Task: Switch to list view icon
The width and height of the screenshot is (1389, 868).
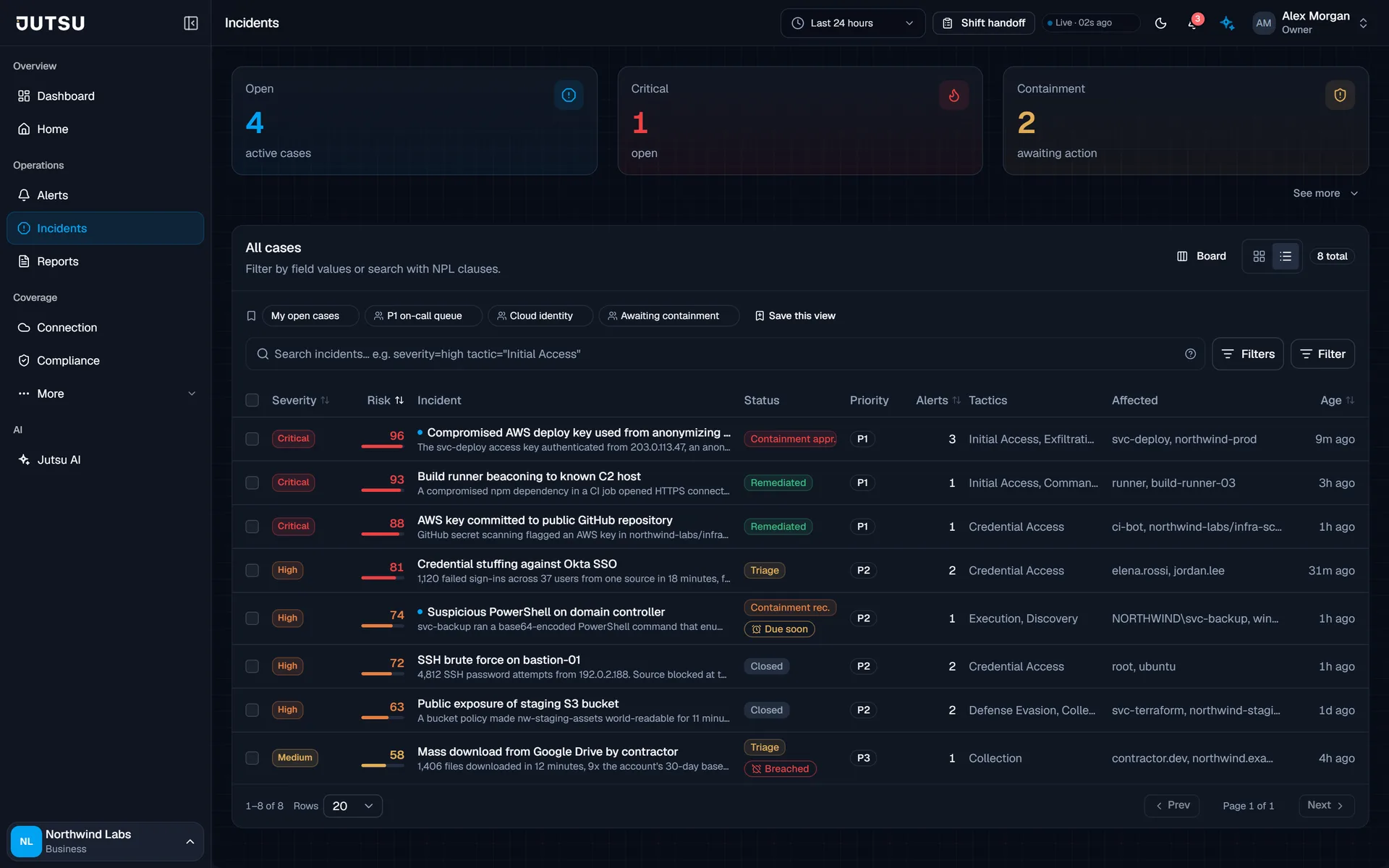Action: 1286,256
